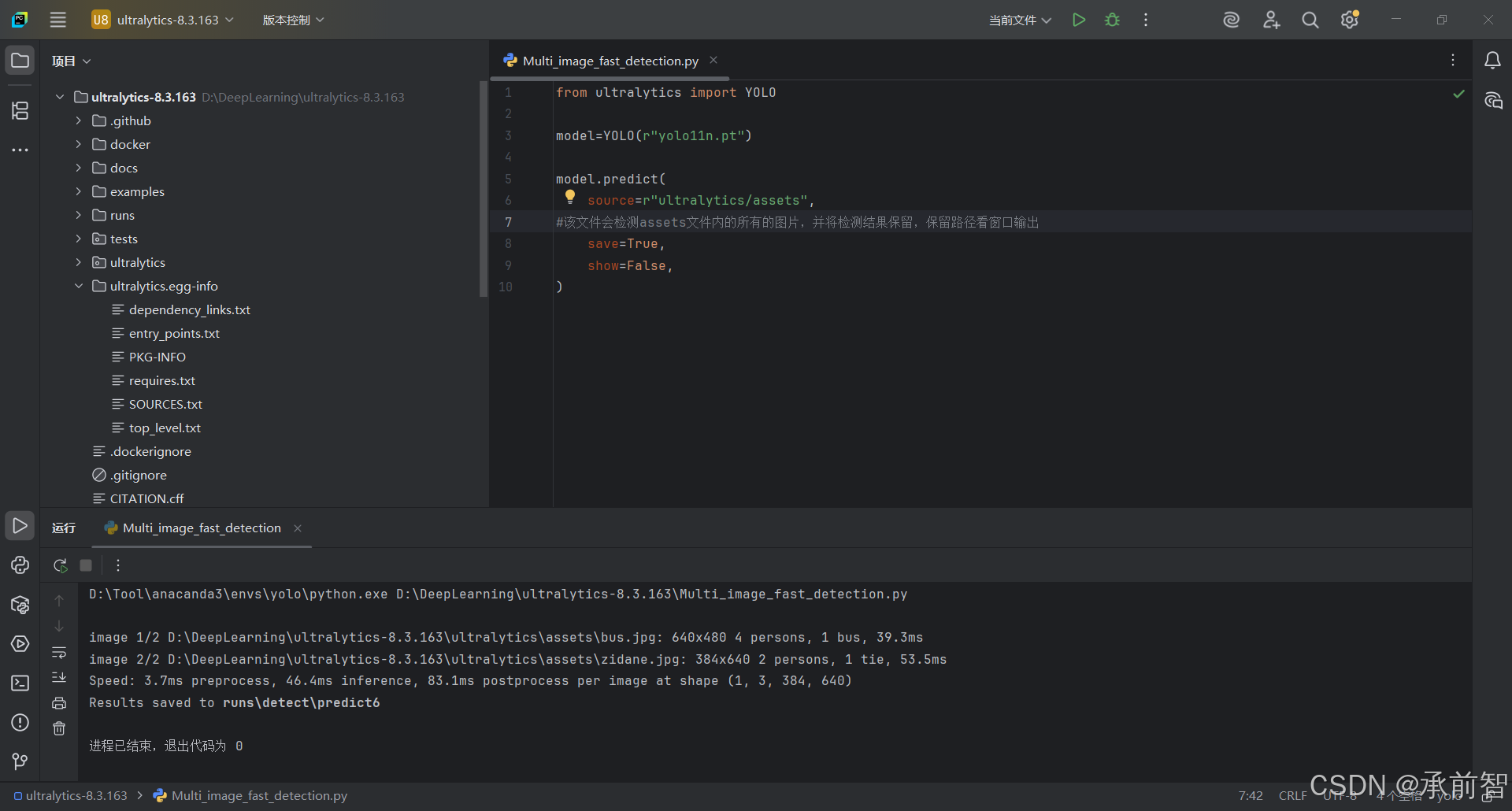
Task: Open the 版本控制 version control dropdown
Action: click(293, 20)
